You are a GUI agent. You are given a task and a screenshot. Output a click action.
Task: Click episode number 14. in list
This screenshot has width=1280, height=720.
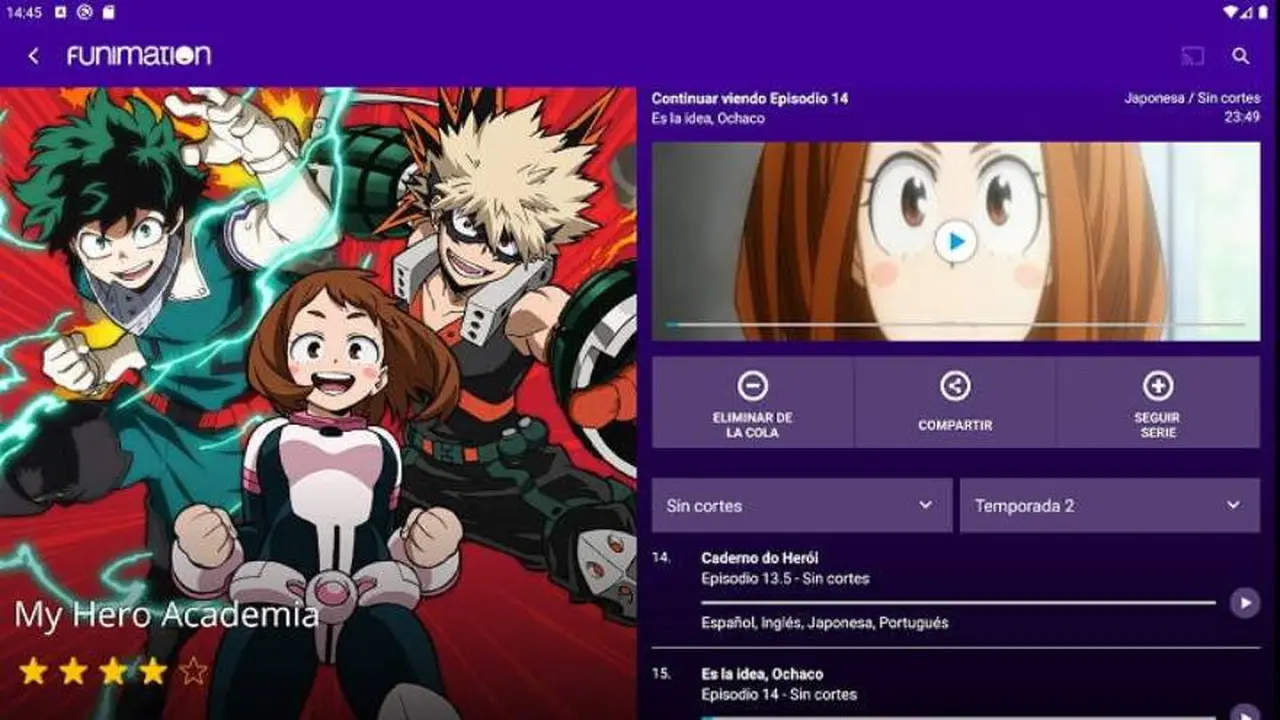coord(661,558)
